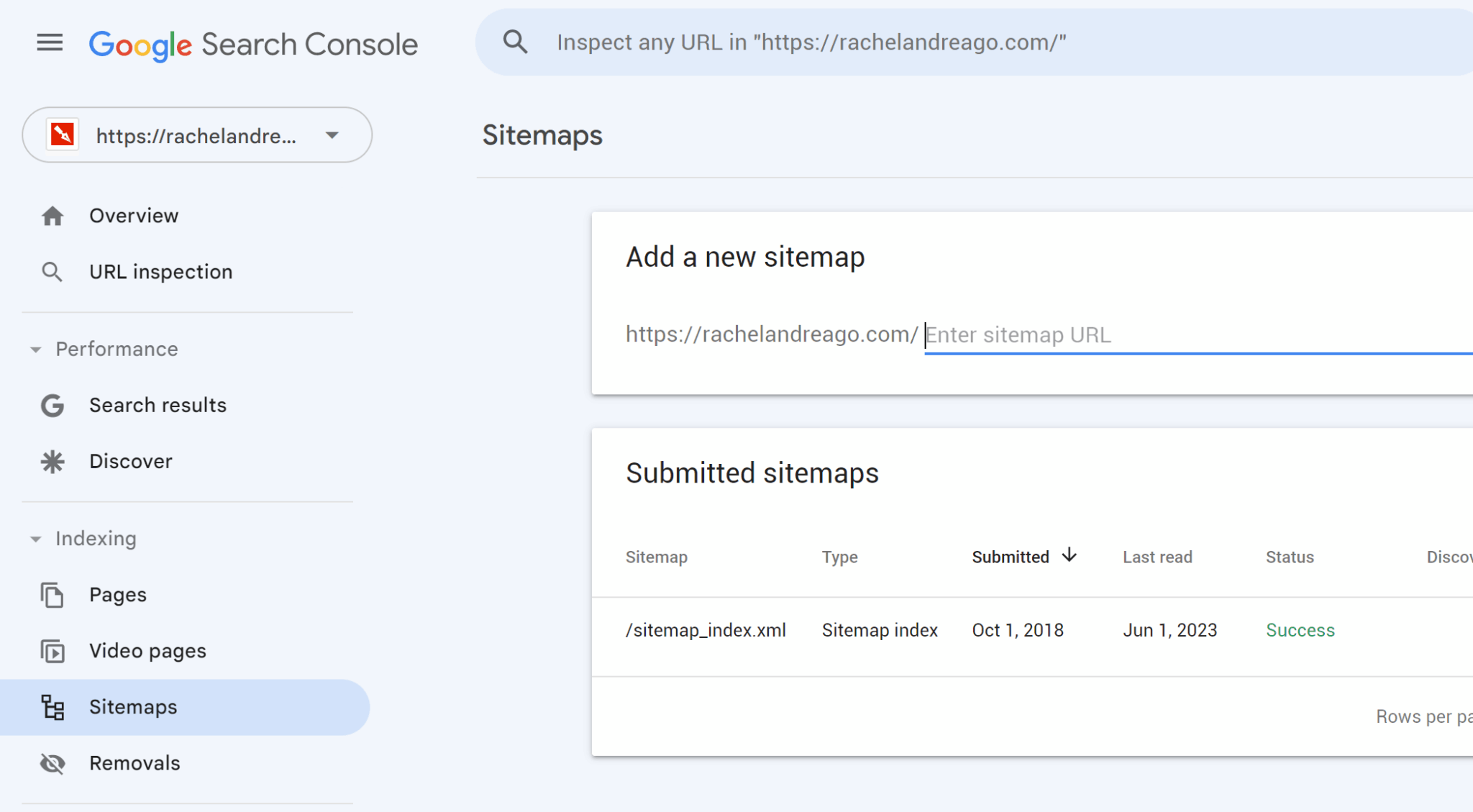Open the hamburger main menu
Screen dimensions: 1473x812
tap(50, 43)
